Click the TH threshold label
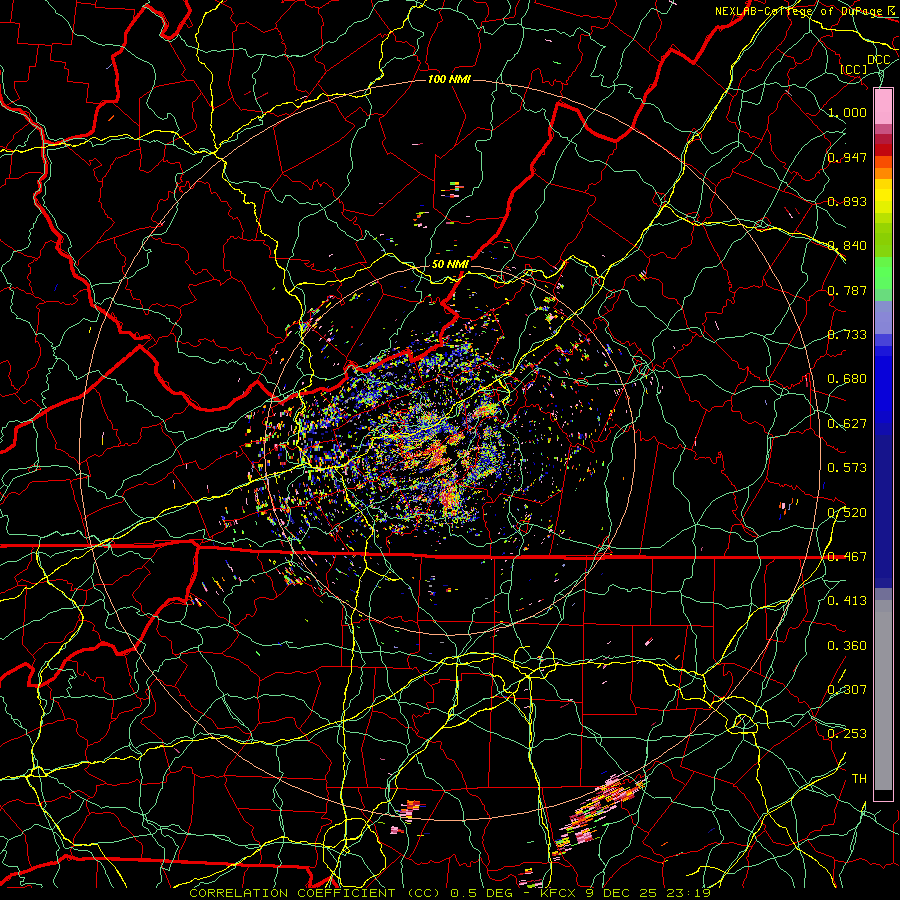 click(859, 779)
